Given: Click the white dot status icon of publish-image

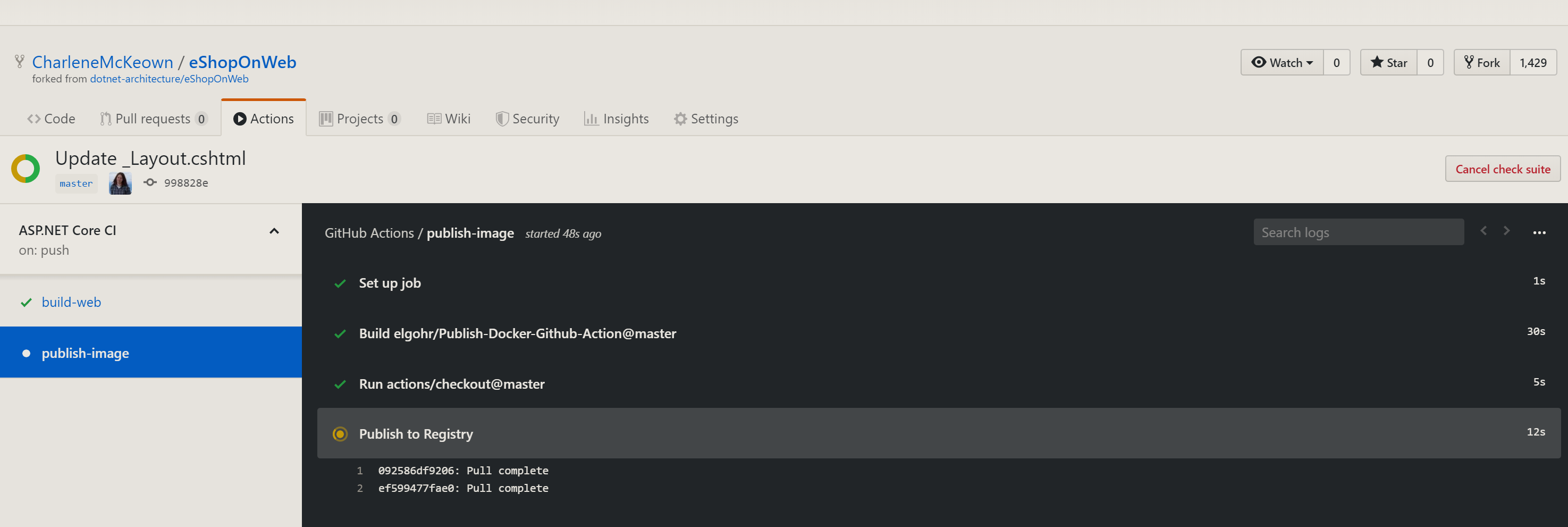Looking at the screenshot, I should [26, 353].
